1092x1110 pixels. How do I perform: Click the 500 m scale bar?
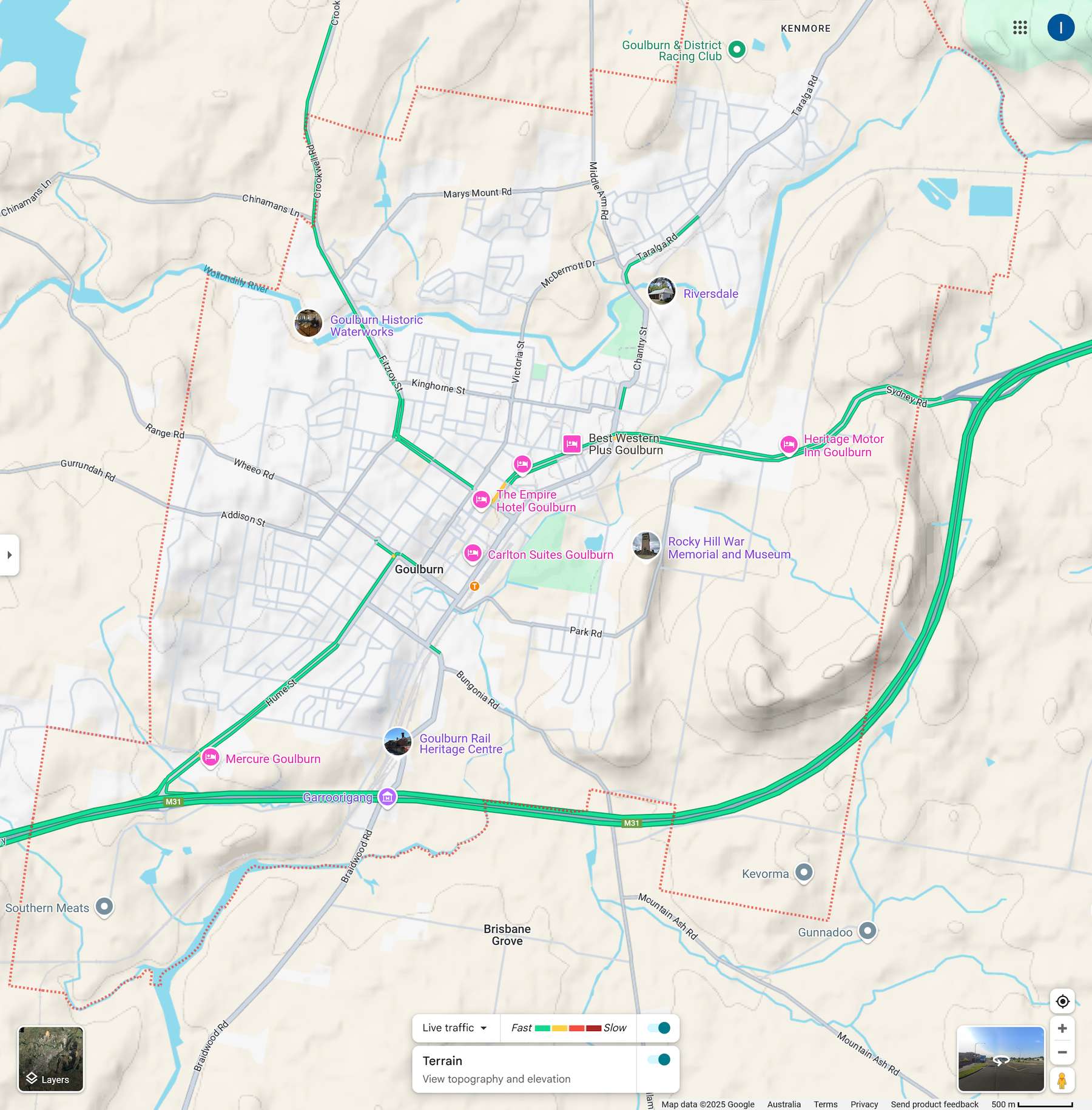point(1032,1104)
